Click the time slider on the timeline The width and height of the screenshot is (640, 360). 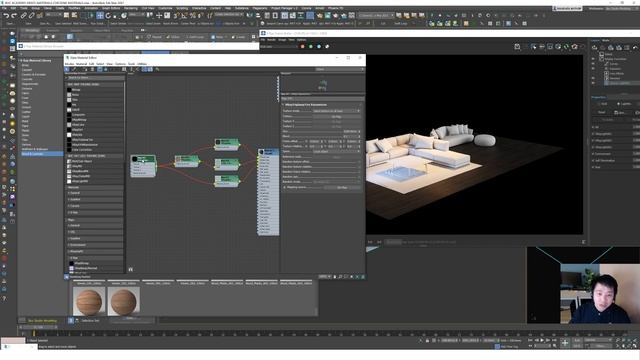[38, 327]
